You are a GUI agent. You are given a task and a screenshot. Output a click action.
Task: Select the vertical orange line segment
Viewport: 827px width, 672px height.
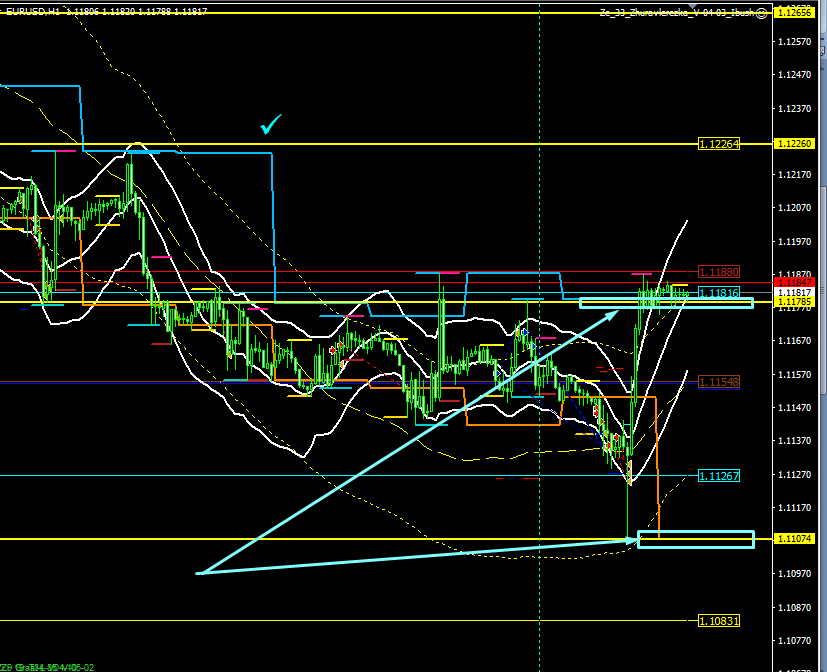[658, 468]
